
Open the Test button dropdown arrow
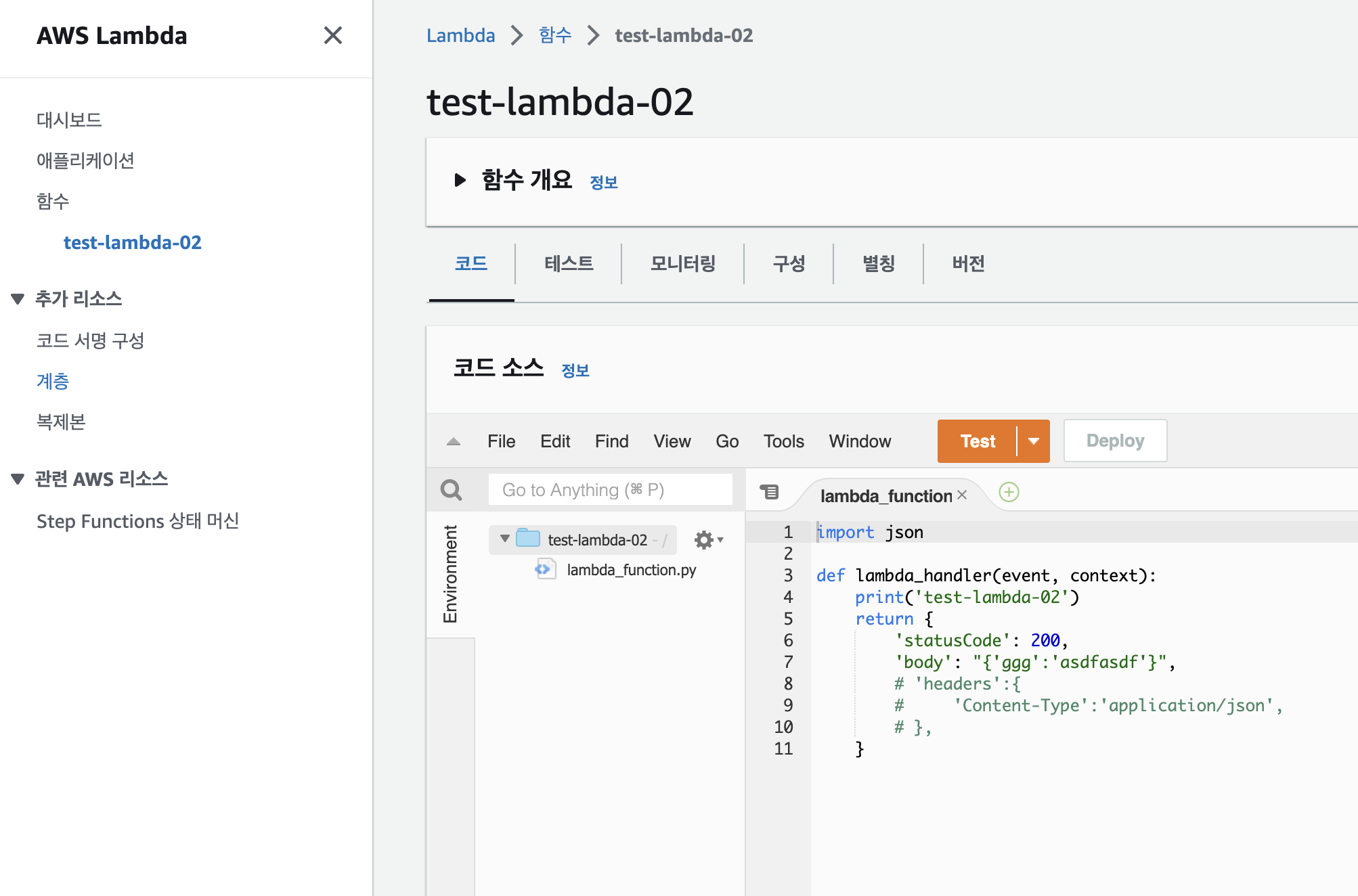tap(1033, 441)
